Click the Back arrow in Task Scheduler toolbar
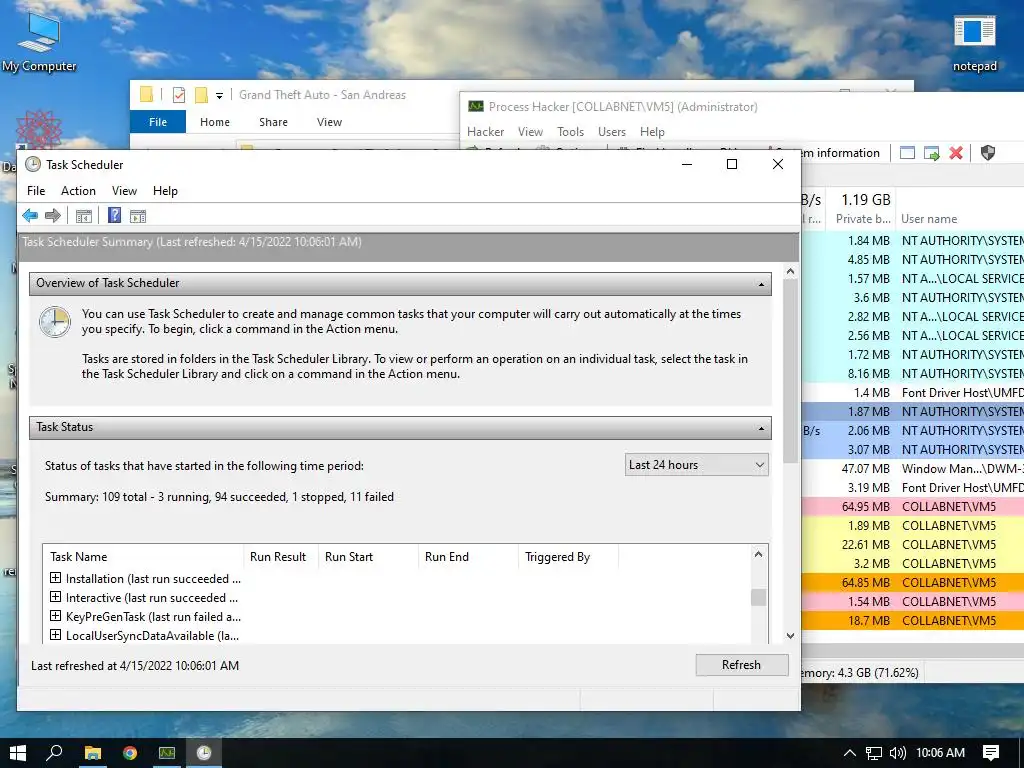 (30, 216)
